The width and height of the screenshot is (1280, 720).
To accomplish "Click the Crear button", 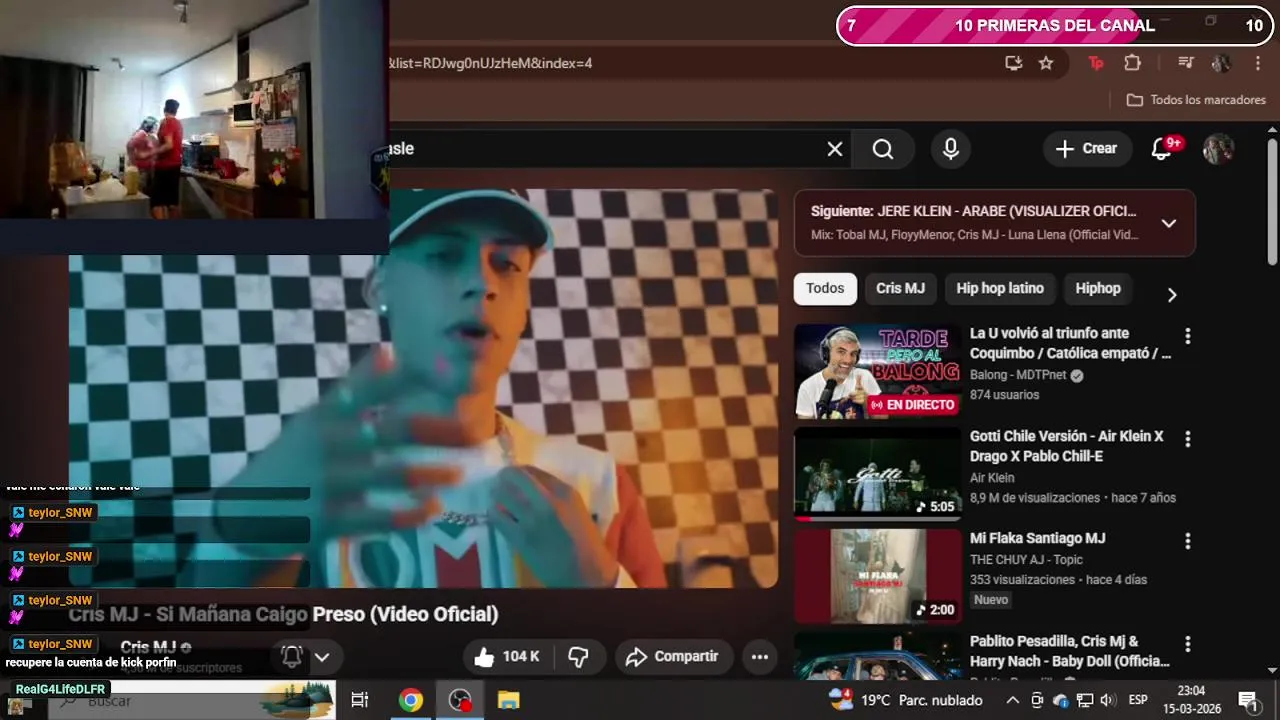I will coord(1087,148).
